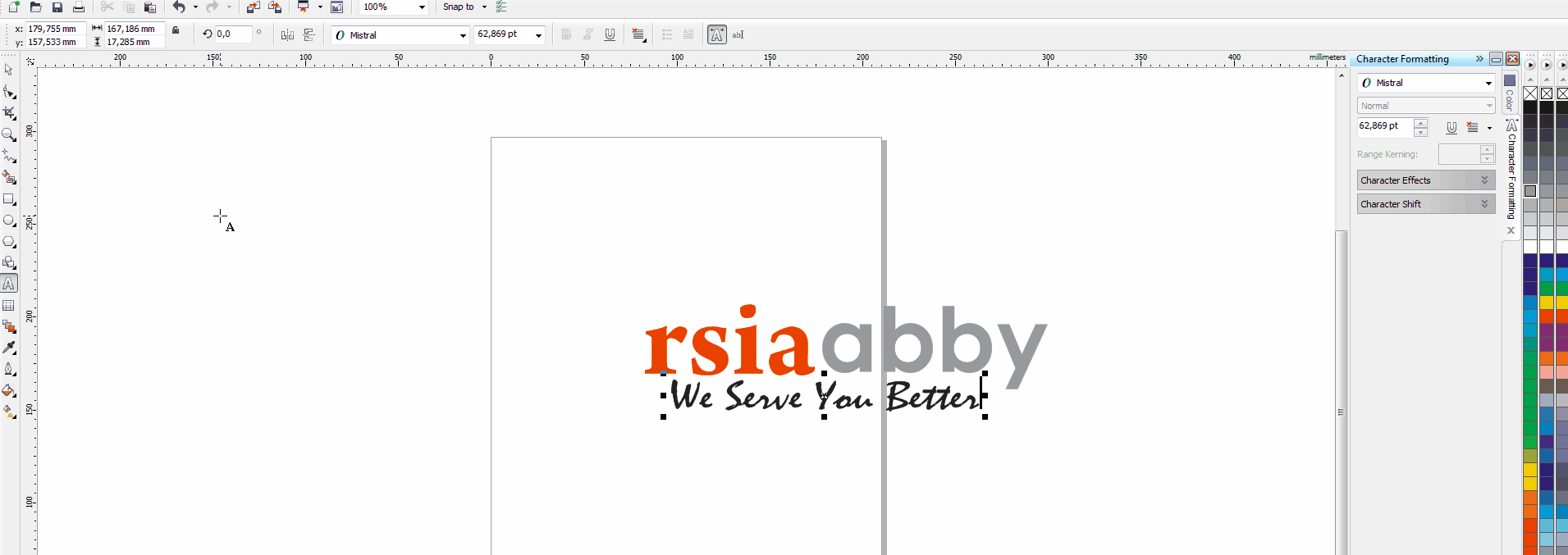Screen dimensions: 1568x555
Task: Increase font size with docker spinner up
Action: 1421,123
